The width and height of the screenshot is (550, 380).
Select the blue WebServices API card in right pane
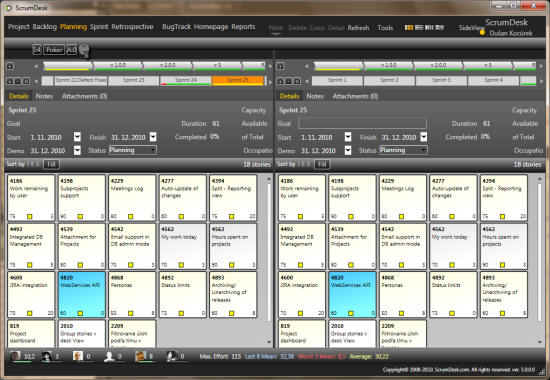click(x=352, y=294)
